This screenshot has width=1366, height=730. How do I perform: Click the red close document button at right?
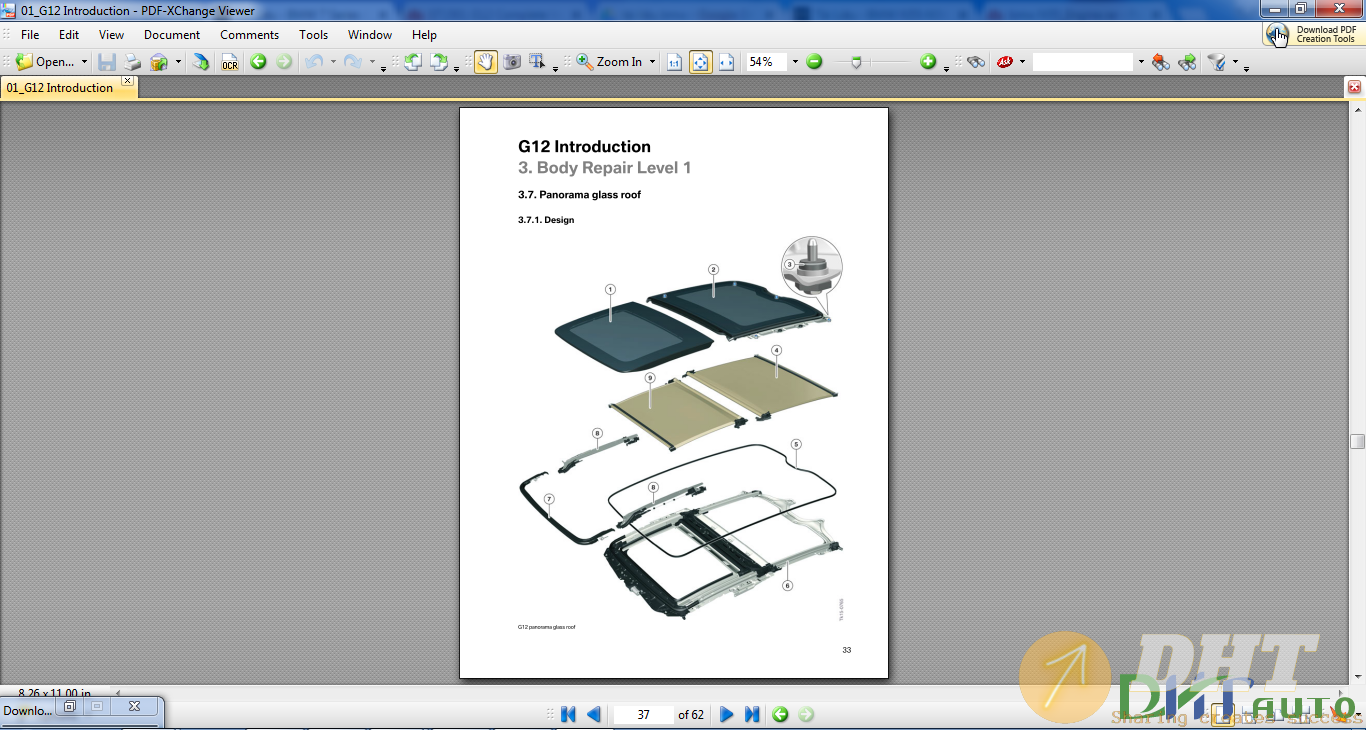point(1355,88)
